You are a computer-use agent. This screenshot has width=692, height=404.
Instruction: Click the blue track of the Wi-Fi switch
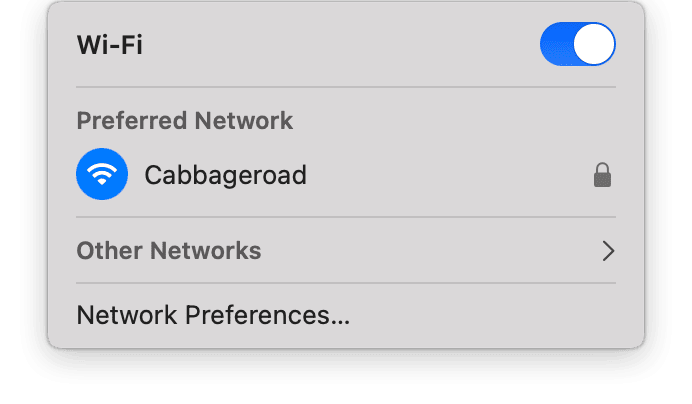coord(556,44)
